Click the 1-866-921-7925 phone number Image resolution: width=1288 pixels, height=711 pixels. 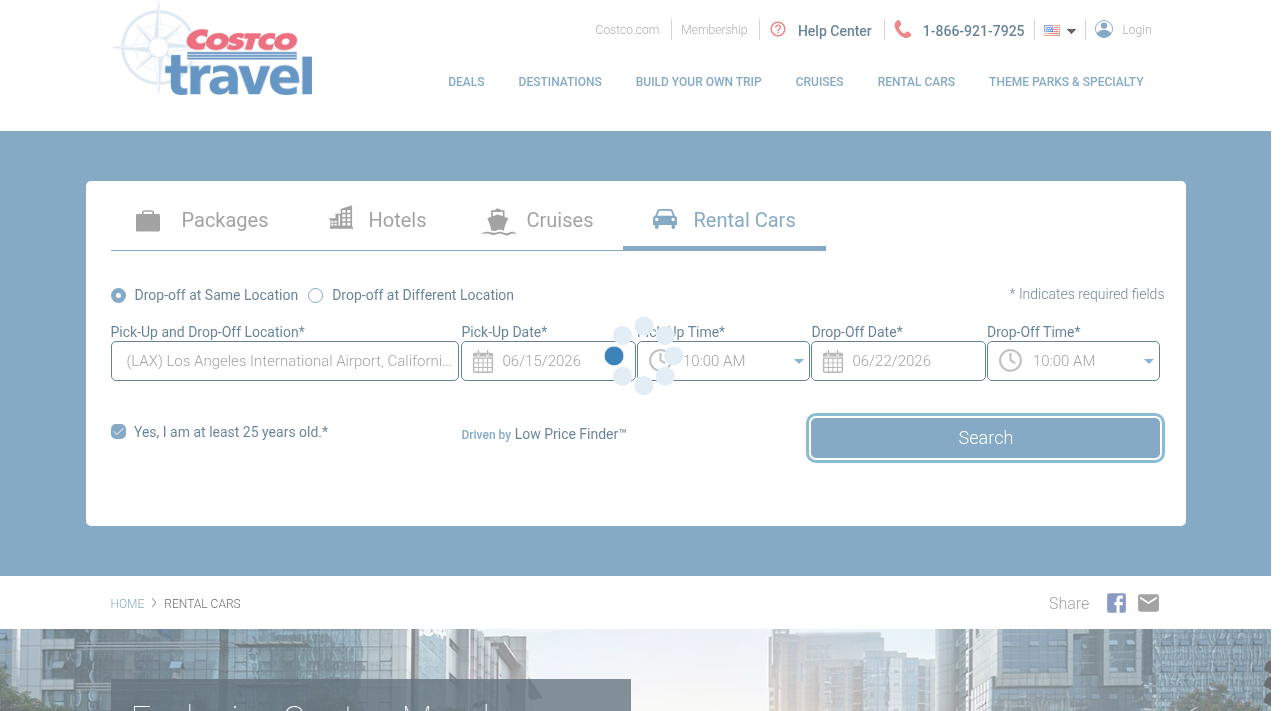pyautogui.click(x=973, y=31)
